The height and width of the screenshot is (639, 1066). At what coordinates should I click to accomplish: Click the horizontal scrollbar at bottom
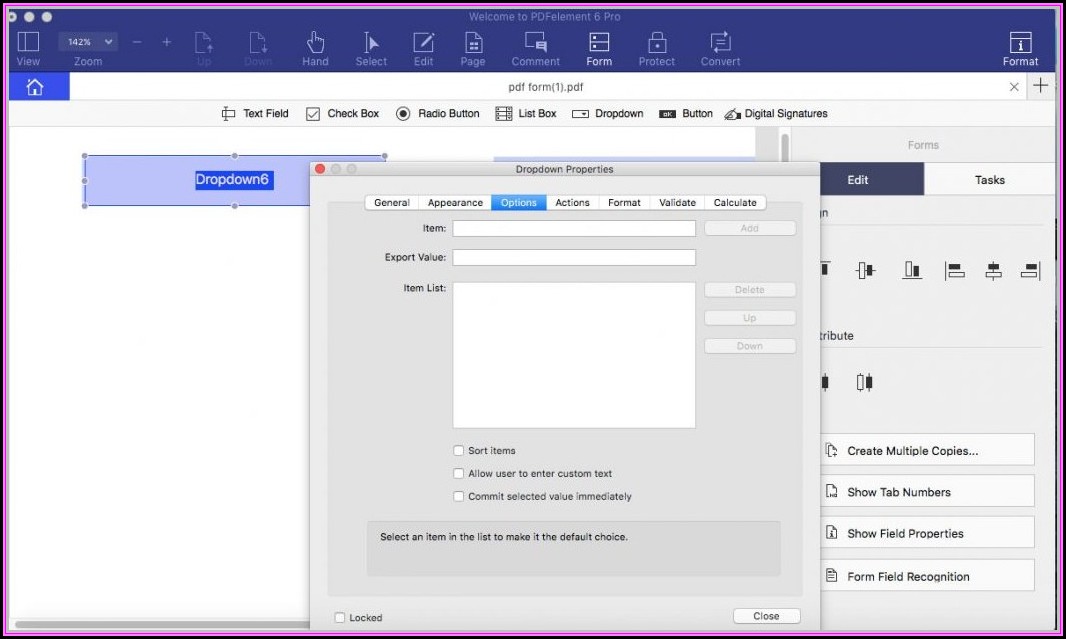(160, 625)
